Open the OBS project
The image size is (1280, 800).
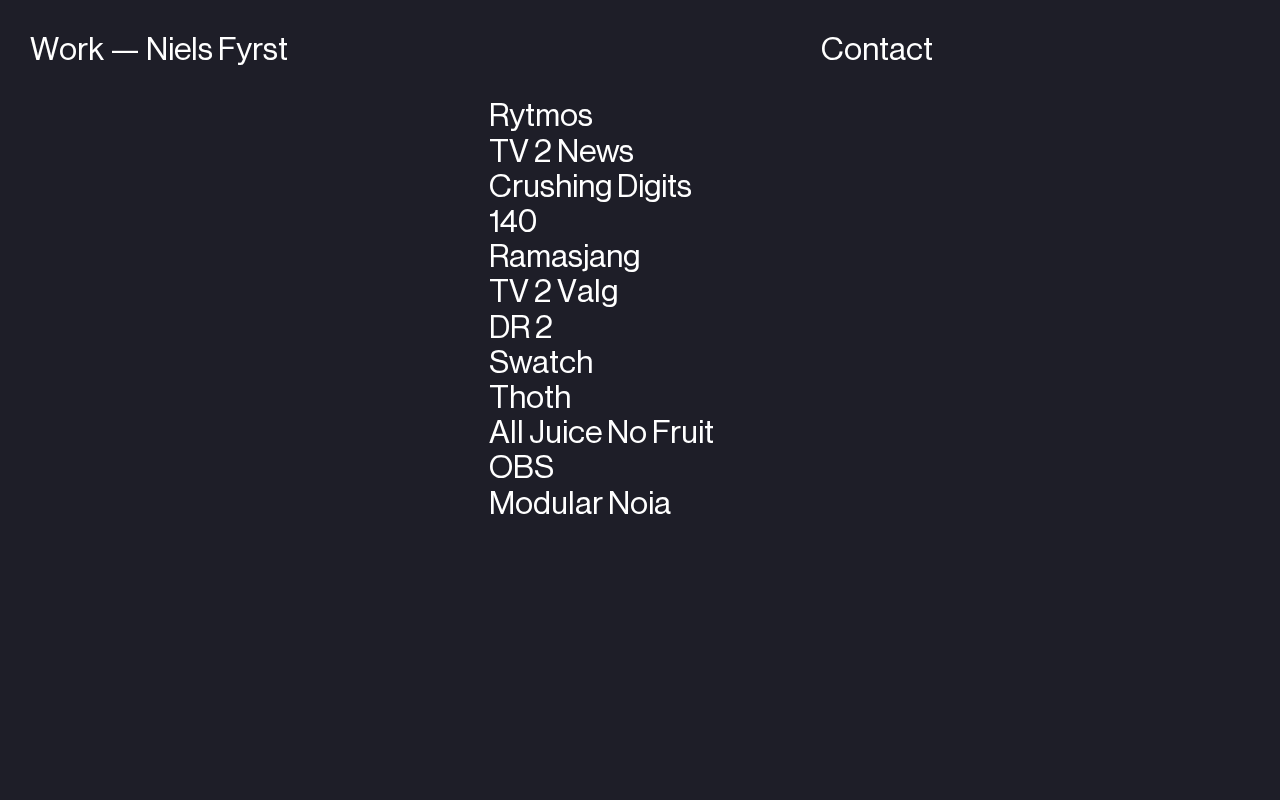521,467
